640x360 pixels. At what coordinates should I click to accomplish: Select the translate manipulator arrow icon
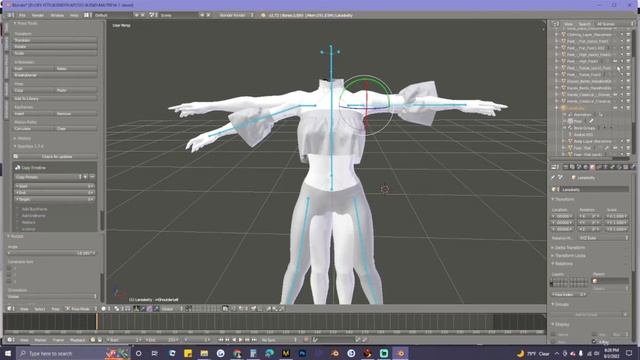coord(143,309)
